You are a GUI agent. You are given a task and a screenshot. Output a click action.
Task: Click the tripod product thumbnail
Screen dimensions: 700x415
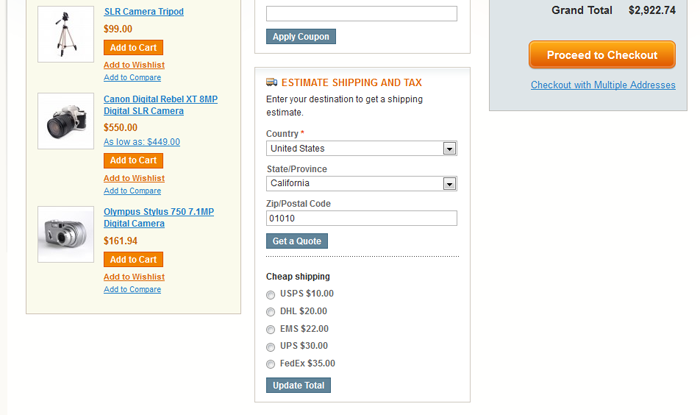point(66,34)
